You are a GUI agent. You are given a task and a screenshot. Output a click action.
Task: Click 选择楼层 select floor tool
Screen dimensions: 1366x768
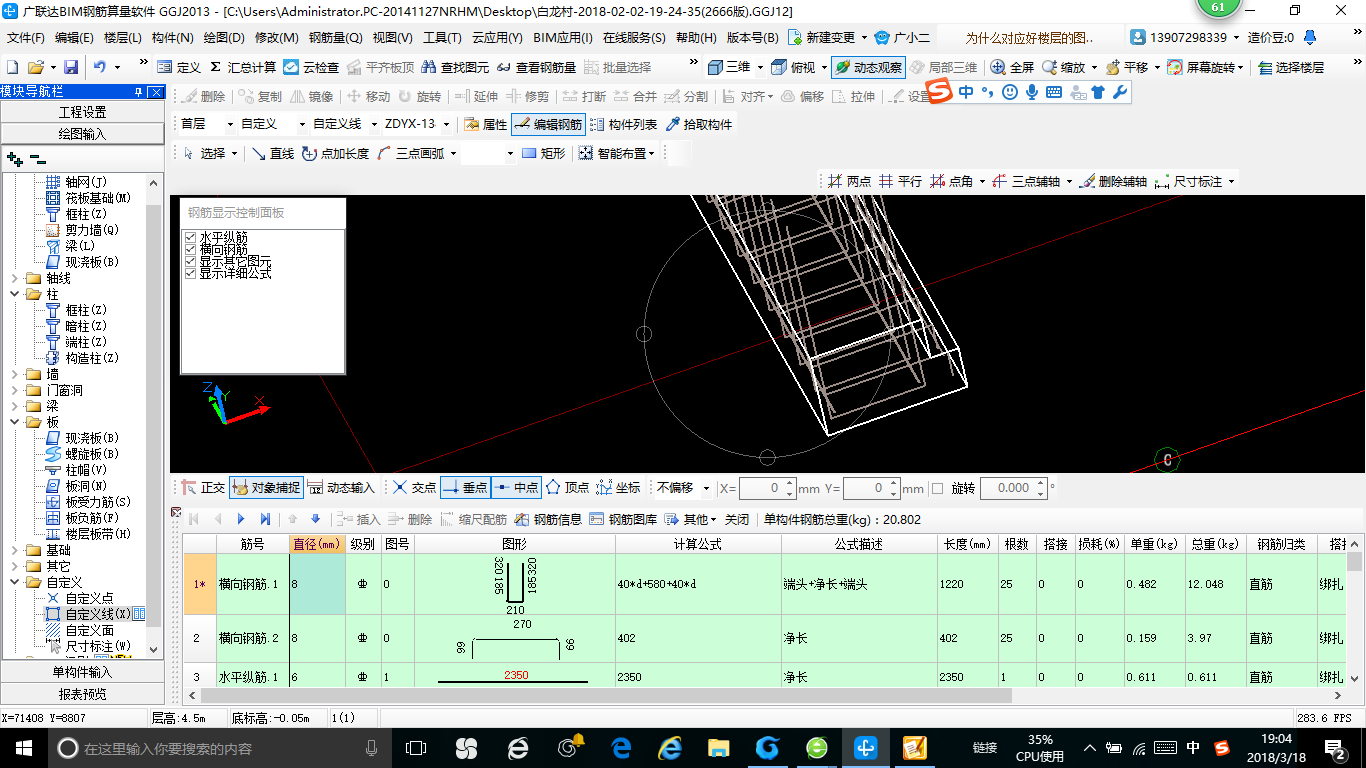(x=1291, y=67)
